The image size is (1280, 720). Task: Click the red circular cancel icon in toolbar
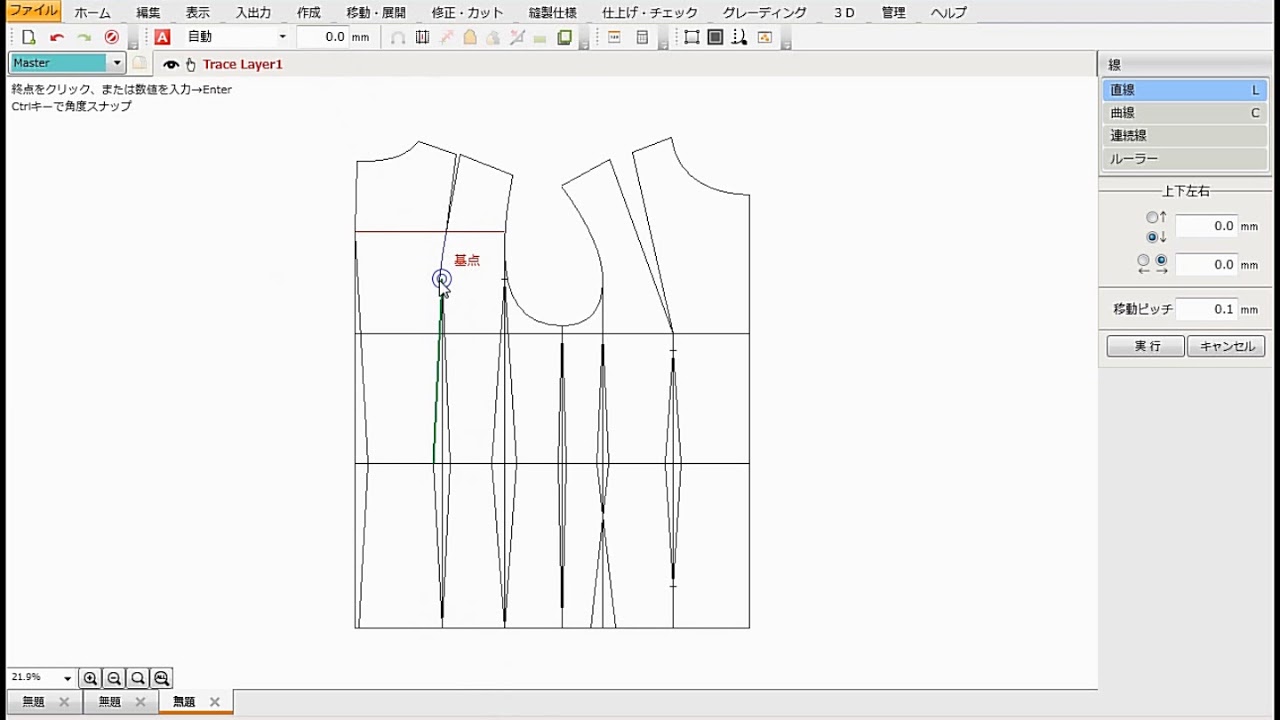(x=111, y=37)
